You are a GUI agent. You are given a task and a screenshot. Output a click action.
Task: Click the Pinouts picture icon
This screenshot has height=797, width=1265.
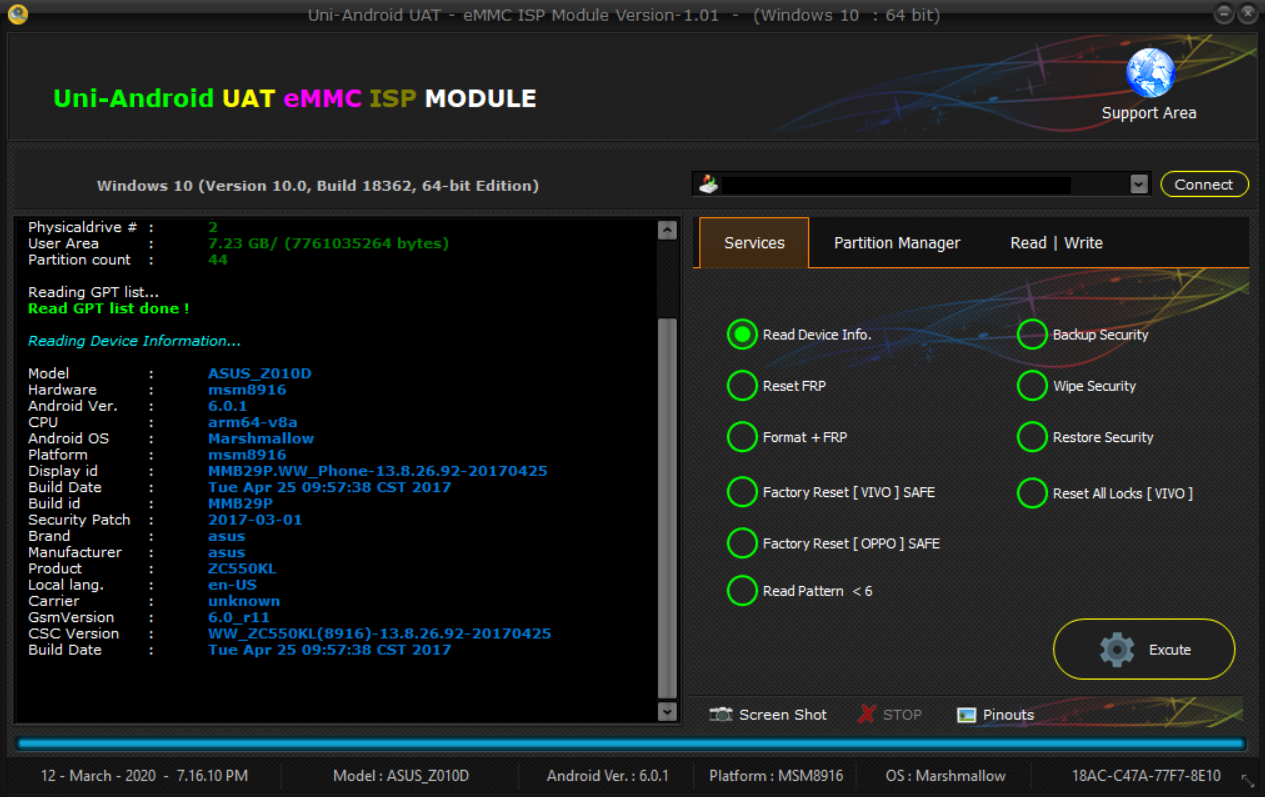[966, 715]
